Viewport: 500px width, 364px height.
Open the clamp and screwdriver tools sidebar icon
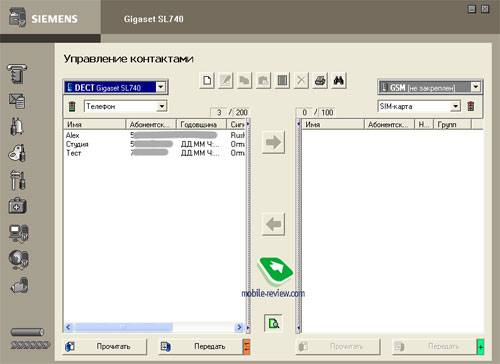[x=17, y=180]
